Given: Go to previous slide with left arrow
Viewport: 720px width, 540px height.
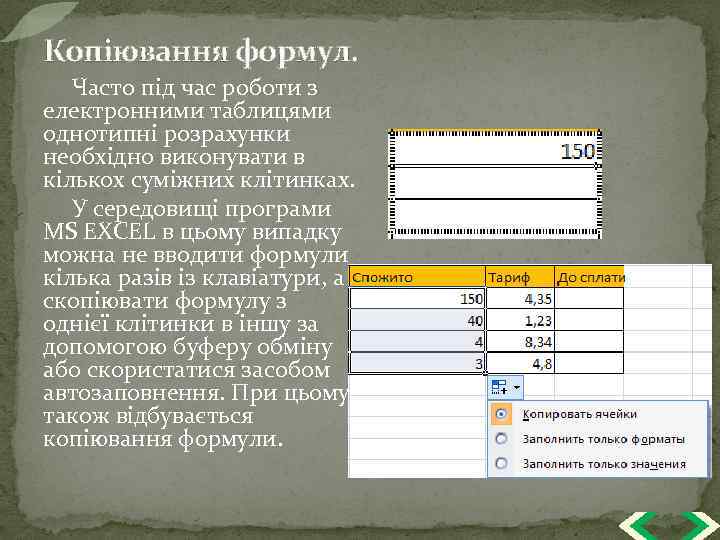Looking at the screenshot, I should pyautogui.click(x=636, y=527).
